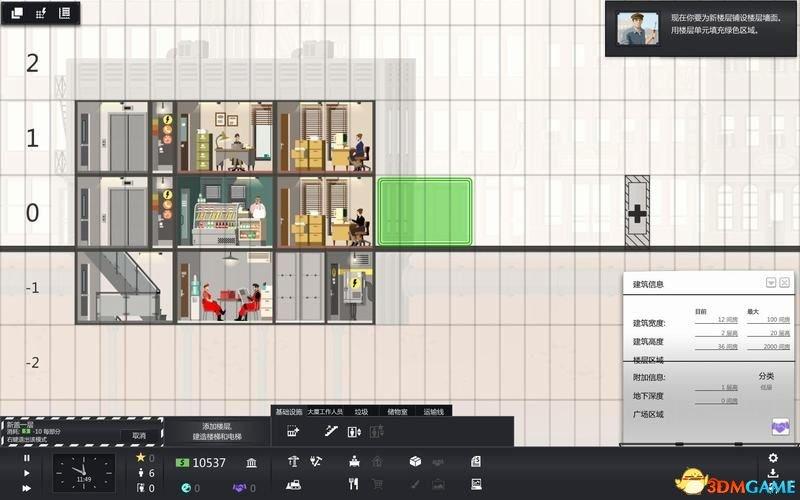Play the game at normal speed

pos(27,473)
